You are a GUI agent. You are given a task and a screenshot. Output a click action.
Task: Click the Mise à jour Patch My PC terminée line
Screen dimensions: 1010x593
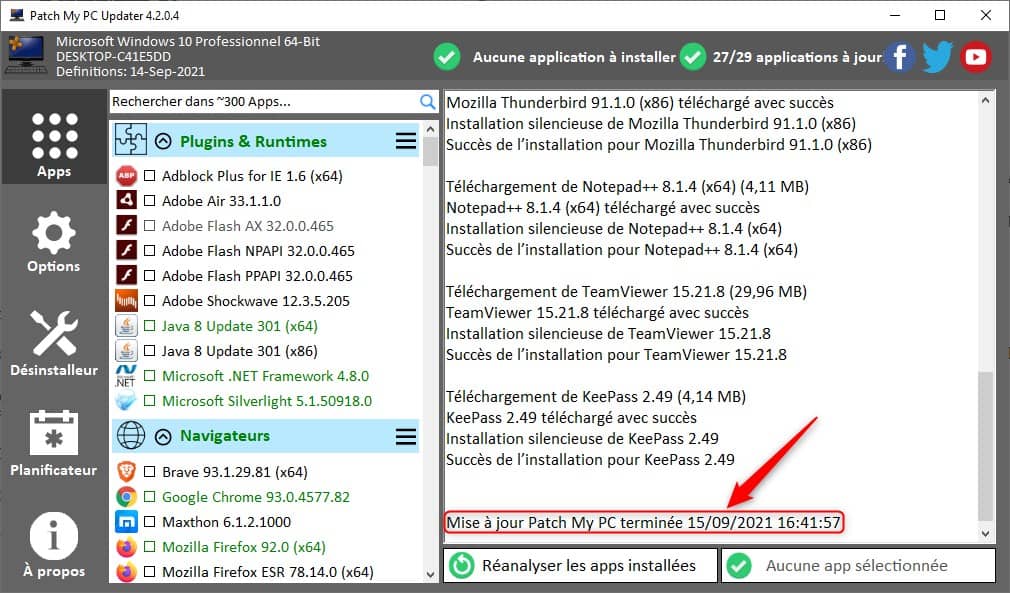point(643,522)
